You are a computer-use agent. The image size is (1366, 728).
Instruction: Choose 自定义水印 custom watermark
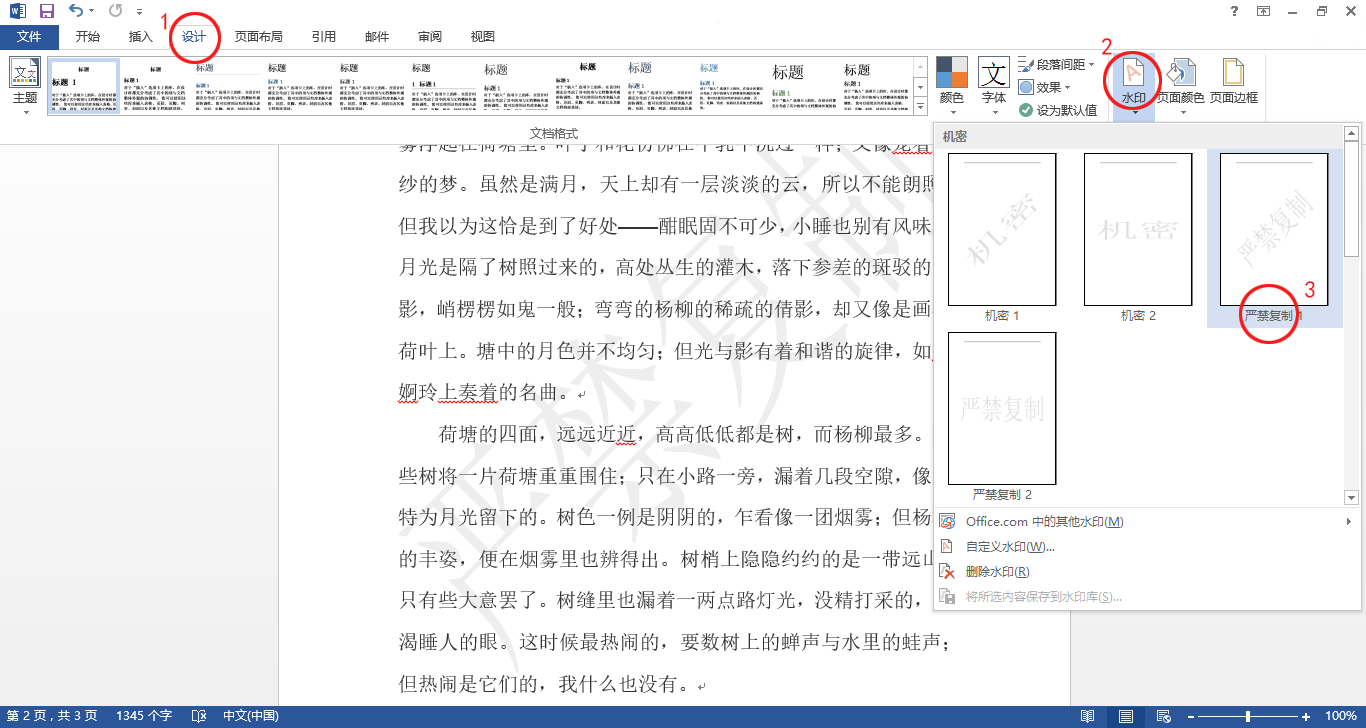tap(1146, 546)
